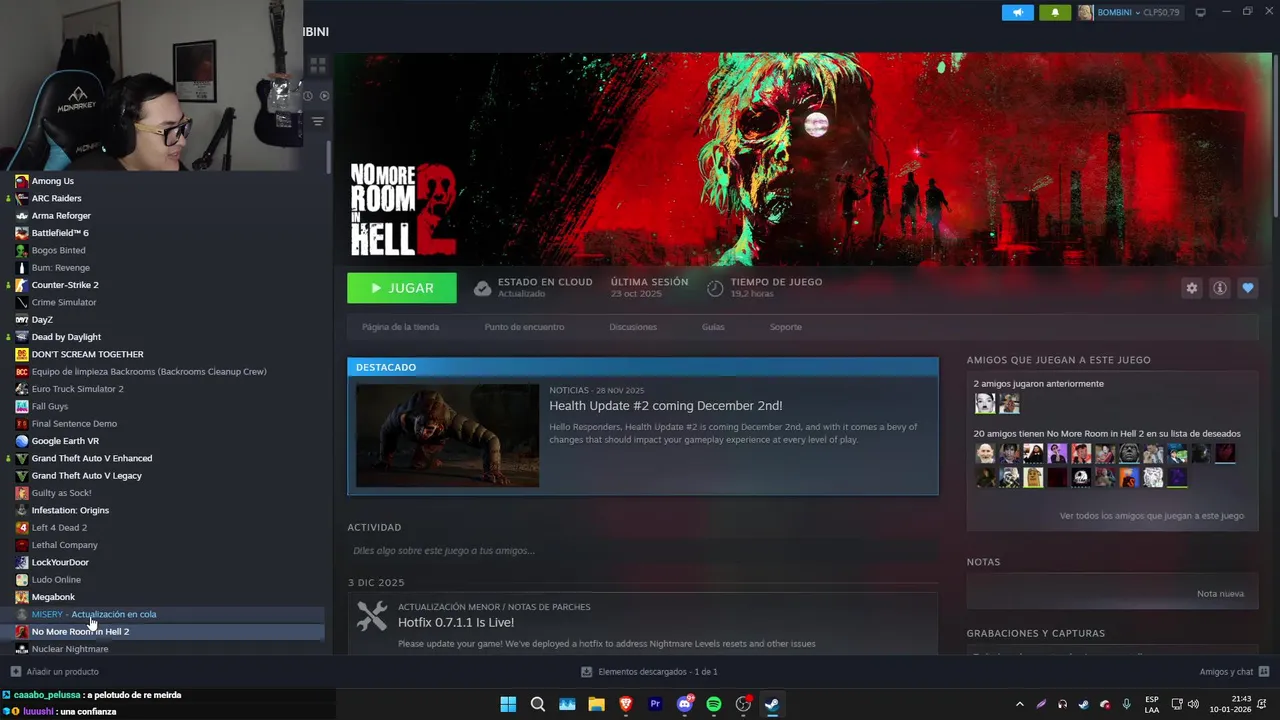Open the Guías tab

tap(713, 327)
